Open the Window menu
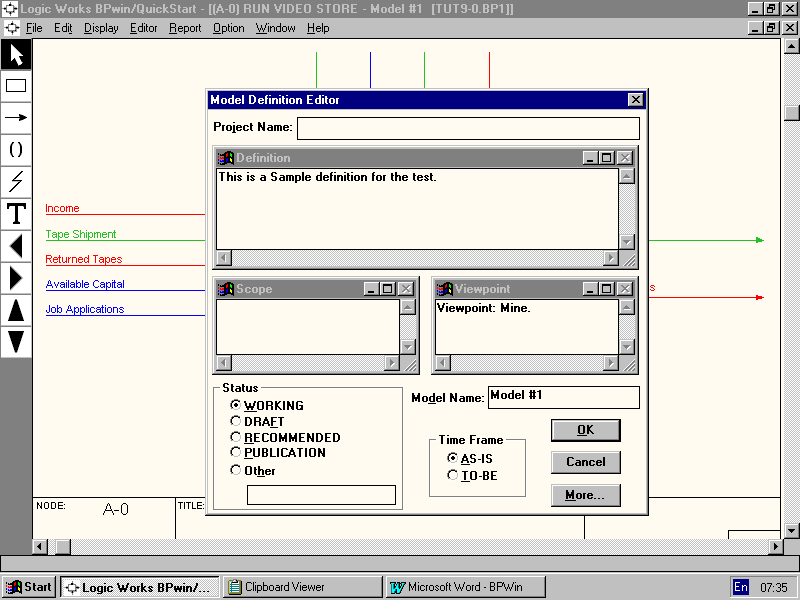Viewport: 800px width, 600px height. [276, 28]
